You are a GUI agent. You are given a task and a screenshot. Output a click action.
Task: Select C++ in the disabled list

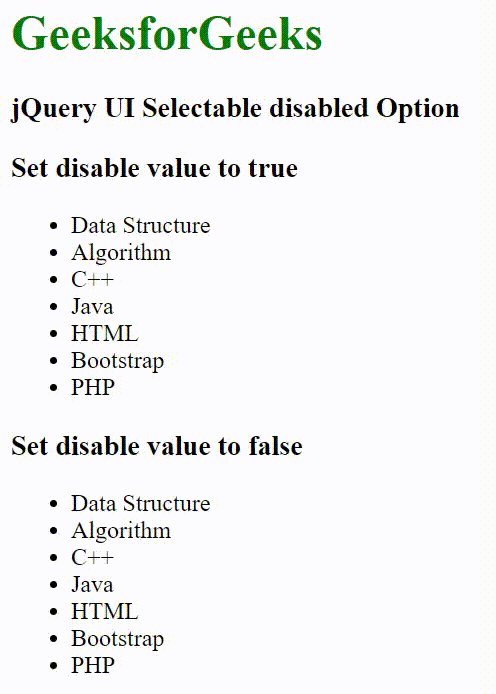pyautogui.click(x=92, y=280)
